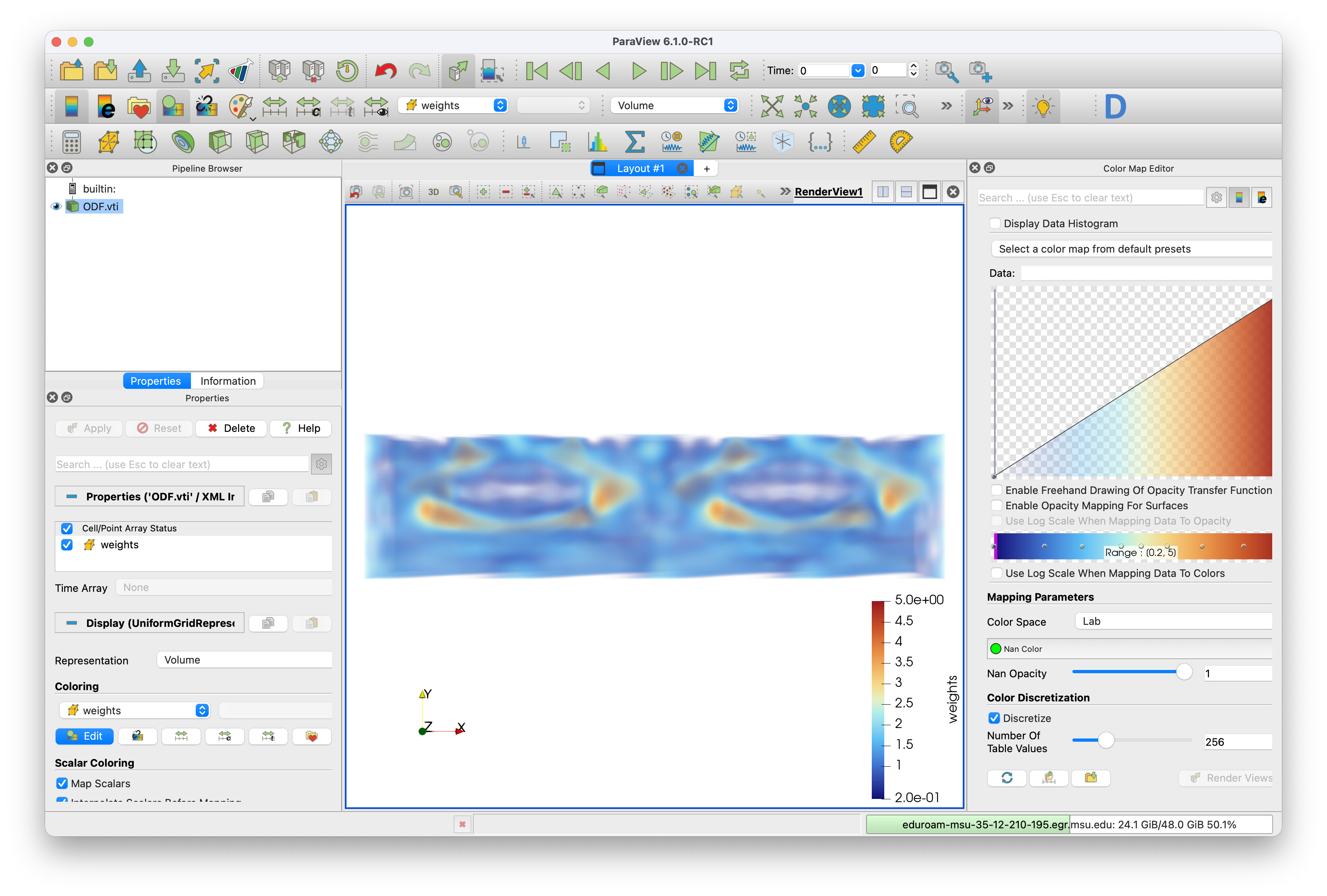Enable Display Data Histogram checkbox

point(995,223)
